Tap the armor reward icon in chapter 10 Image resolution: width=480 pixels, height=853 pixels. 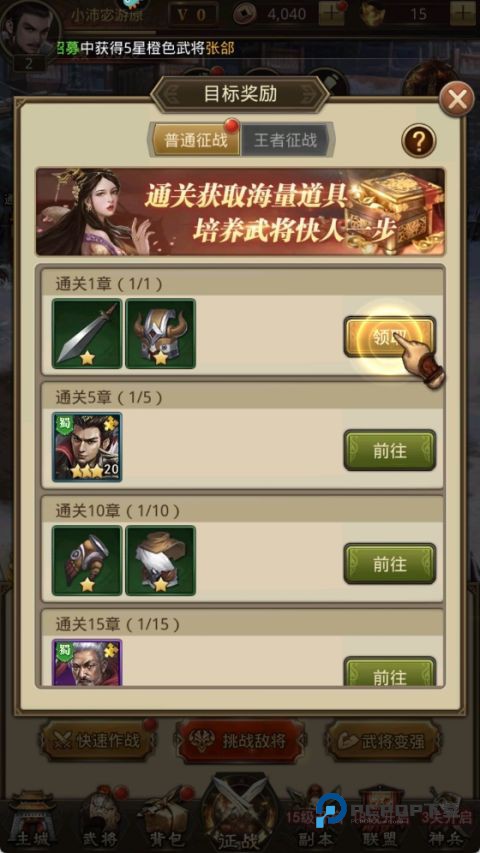[x=161, y=560]
